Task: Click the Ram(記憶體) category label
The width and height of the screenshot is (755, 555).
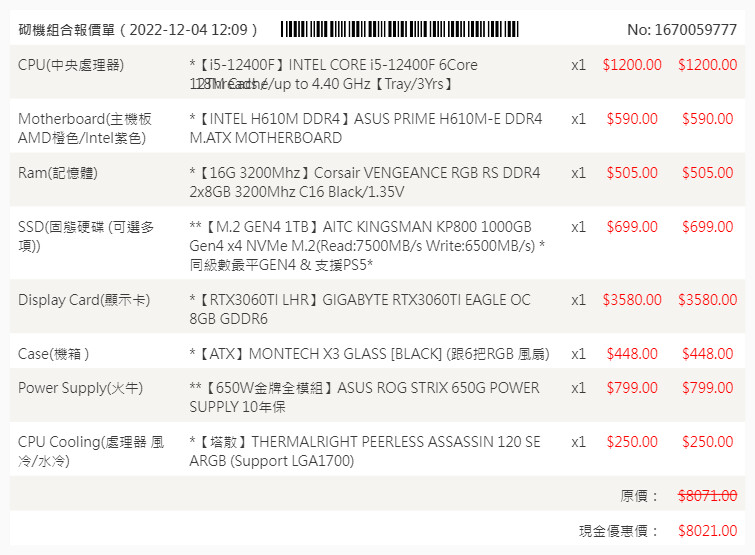Action: [58, 173]
